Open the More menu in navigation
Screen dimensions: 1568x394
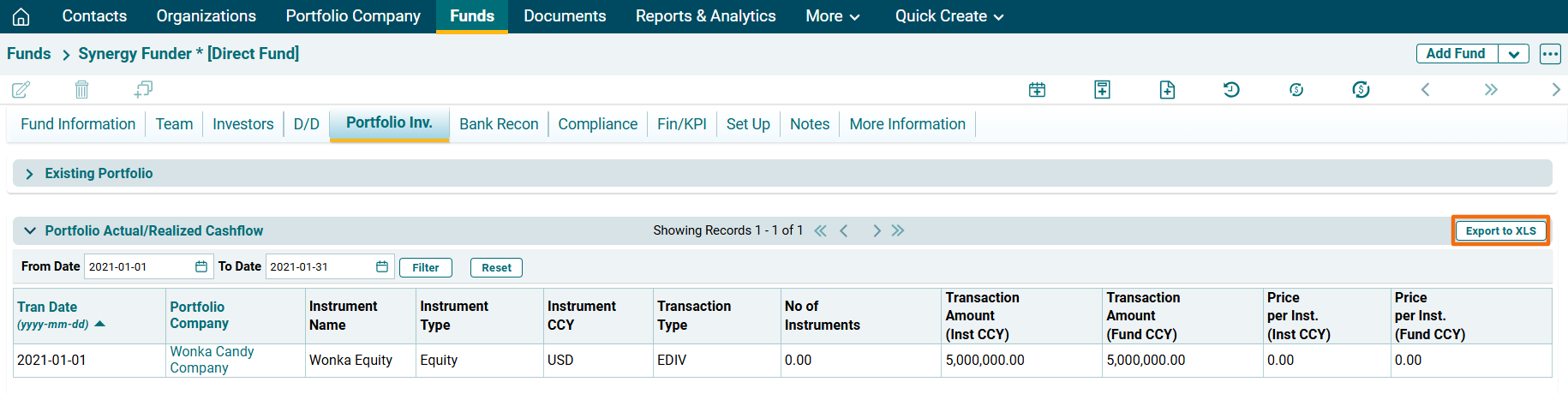pyautogui.click(x=832, y=16)
